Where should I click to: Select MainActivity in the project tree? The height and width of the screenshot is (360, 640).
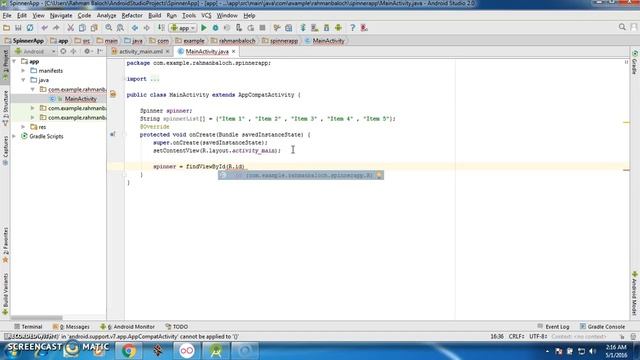pyautogui.click(x=80, y=99)
